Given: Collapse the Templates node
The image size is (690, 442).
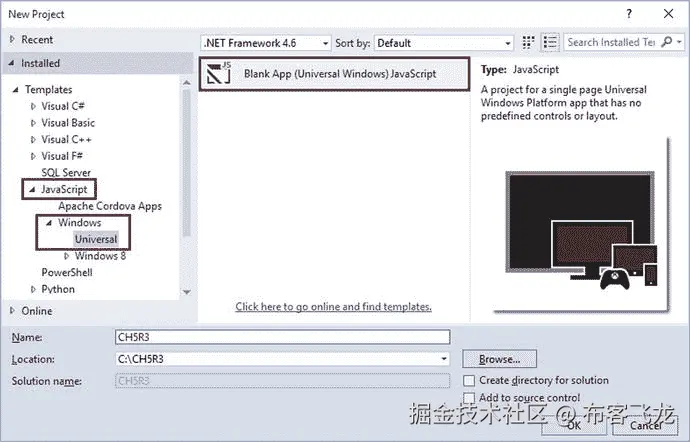Looking at the screenshot, I should [15, 90].
